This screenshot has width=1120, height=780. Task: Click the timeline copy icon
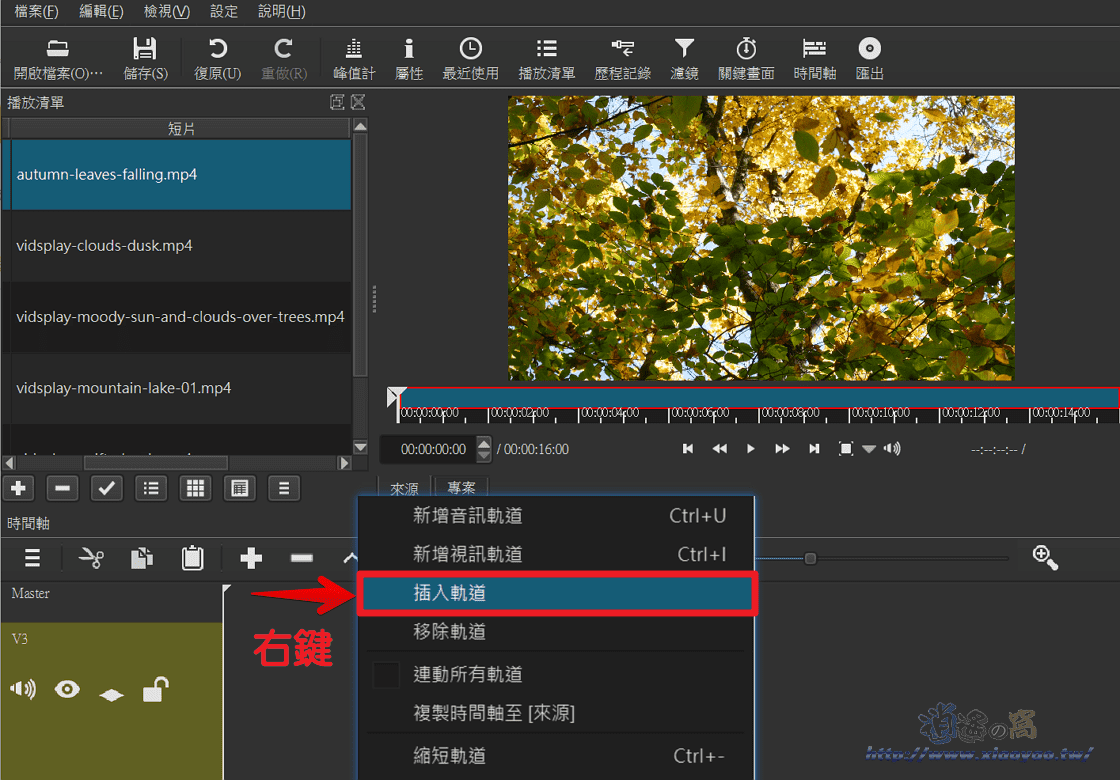[141, 558]
